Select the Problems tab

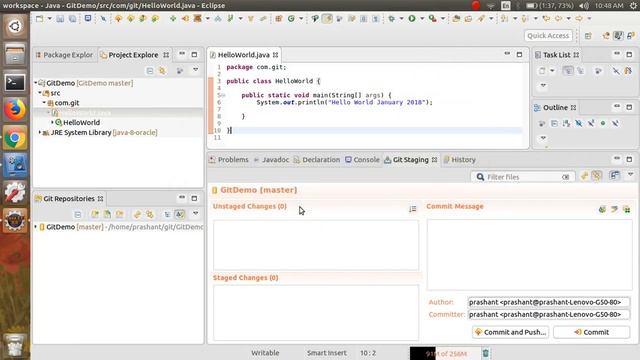coord(229,160)
